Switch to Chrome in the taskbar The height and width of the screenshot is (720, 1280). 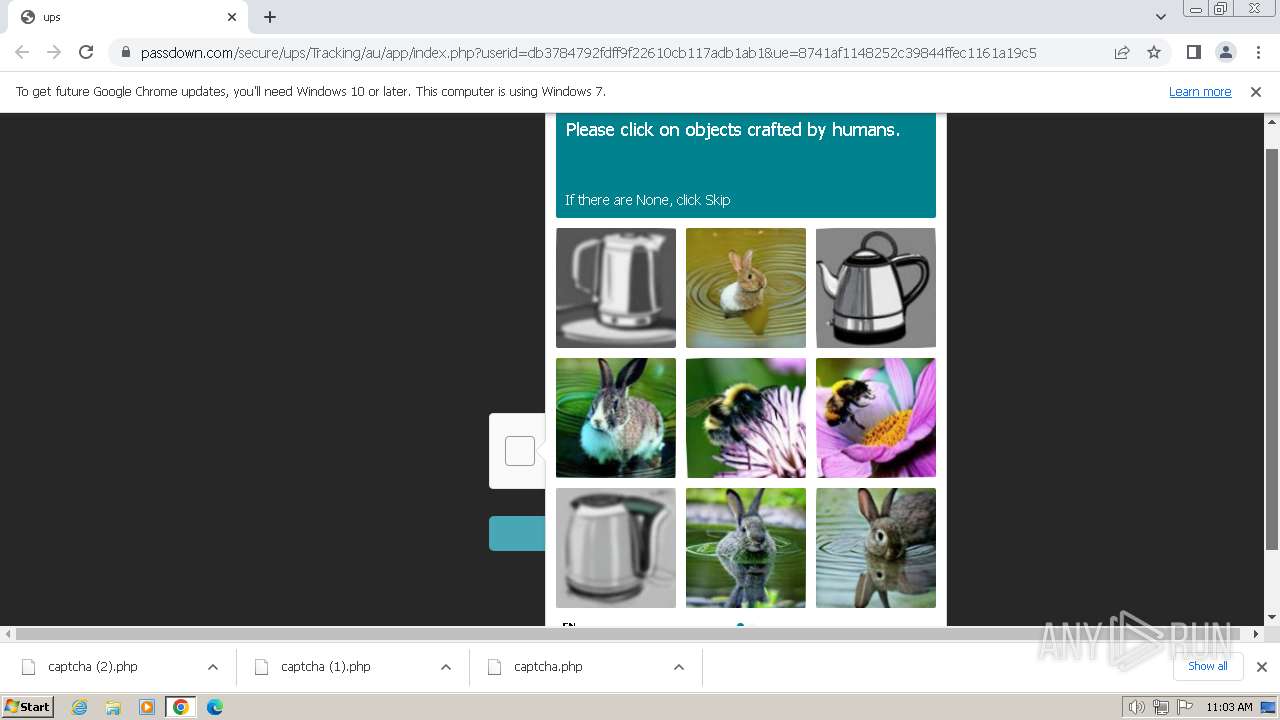[181, 707]
